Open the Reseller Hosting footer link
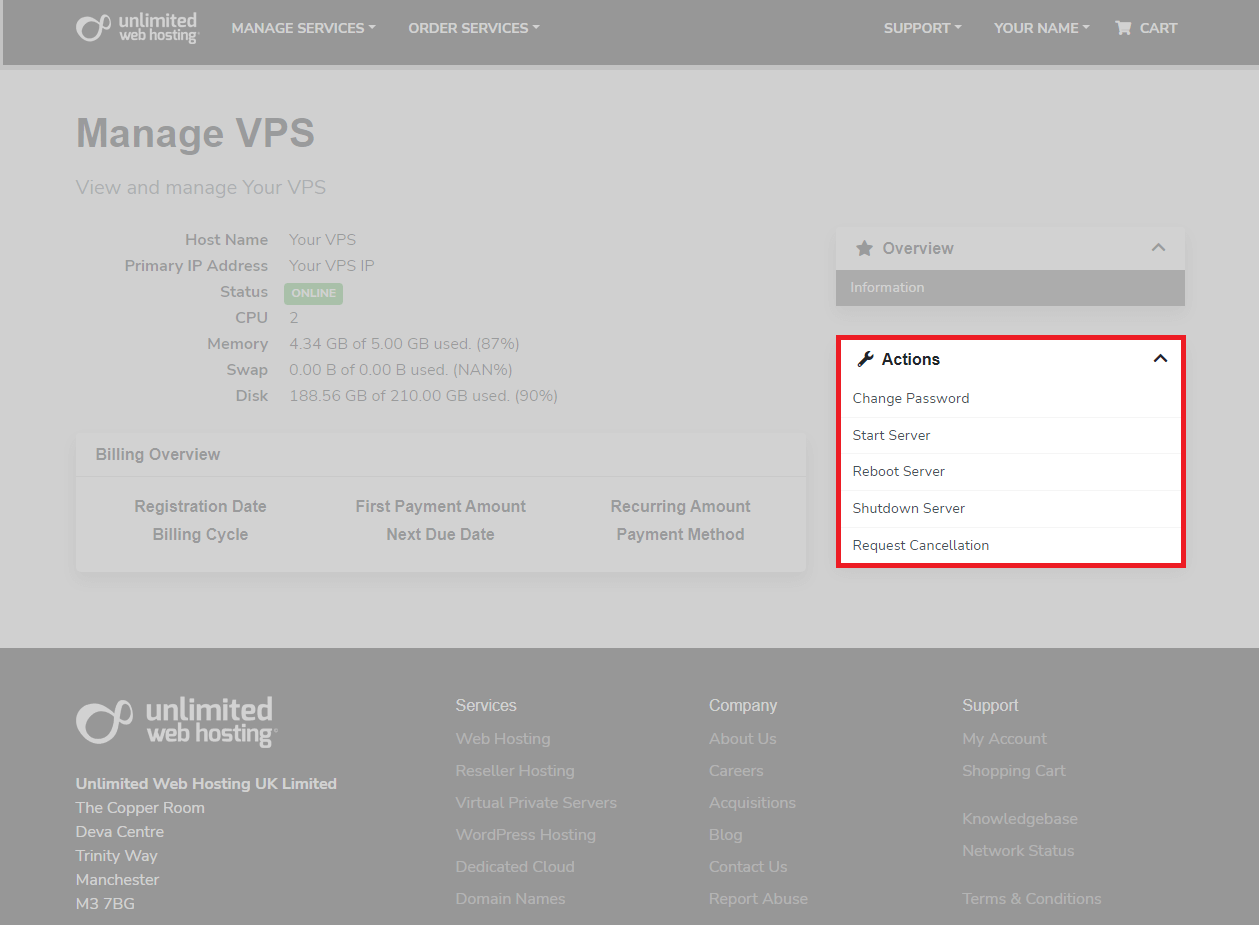 point(515,771)
